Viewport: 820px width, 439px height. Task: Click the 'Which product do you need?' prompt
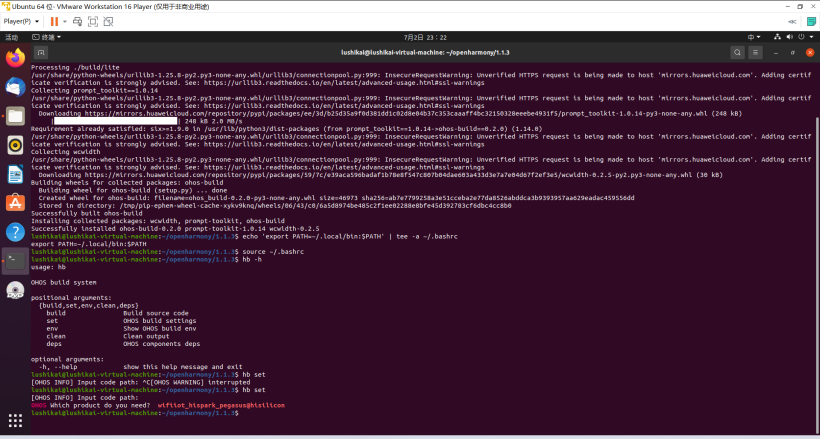coord(100,406)
